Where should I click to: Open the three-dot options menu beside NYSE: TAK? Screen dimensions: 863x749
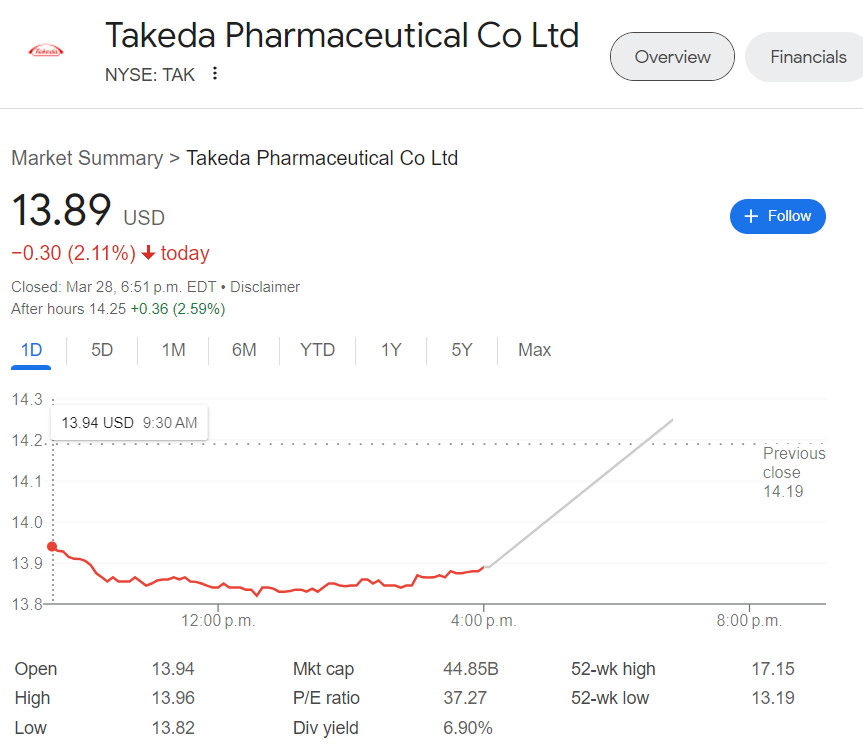point(215,74)
